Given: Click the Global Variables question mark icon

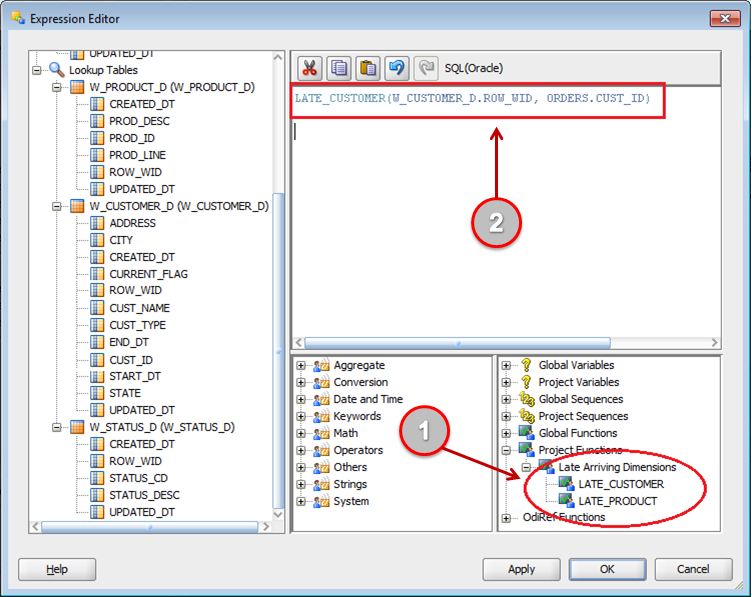Looking at the screenshot, I should point(526,365).
